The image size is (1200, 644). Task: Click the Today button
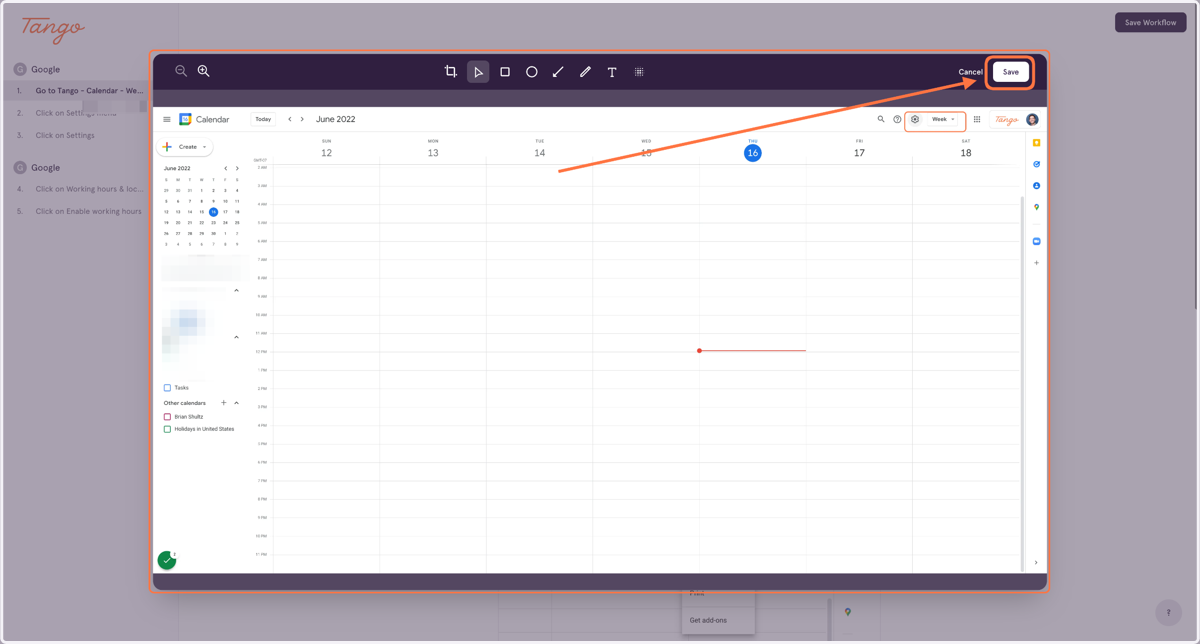click(x=263, y=119)
